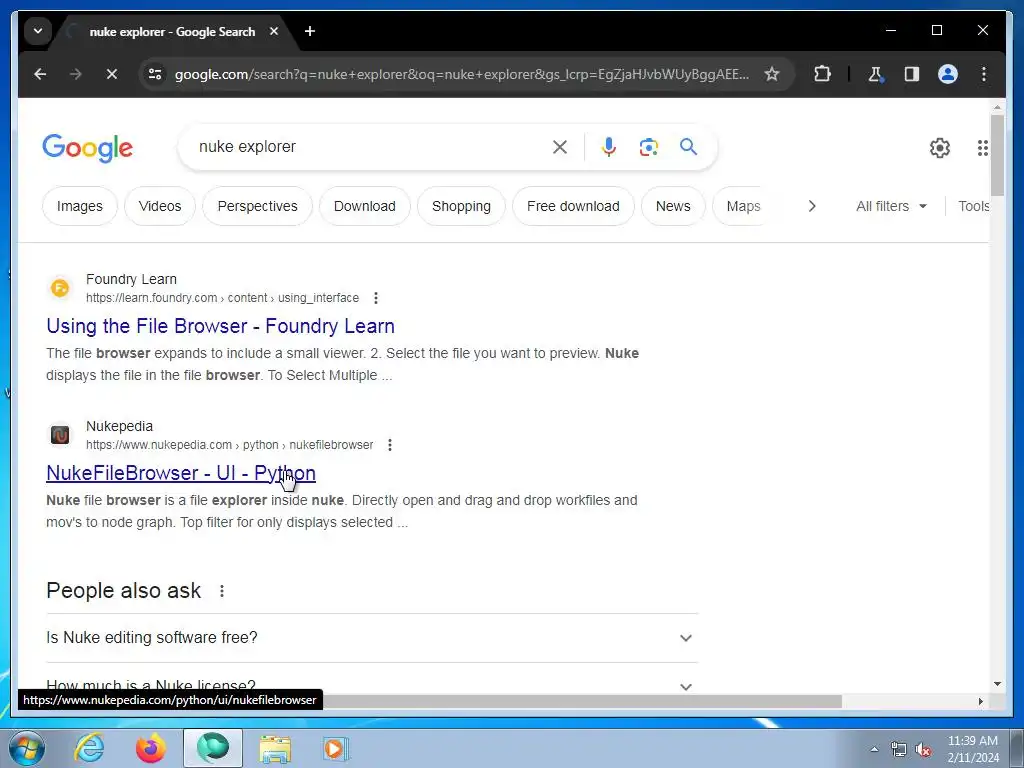Viewport: 1024px width, 768px height.
Task: Open NukeFileBrowser - UI - Python link
Action: [181, 473]
